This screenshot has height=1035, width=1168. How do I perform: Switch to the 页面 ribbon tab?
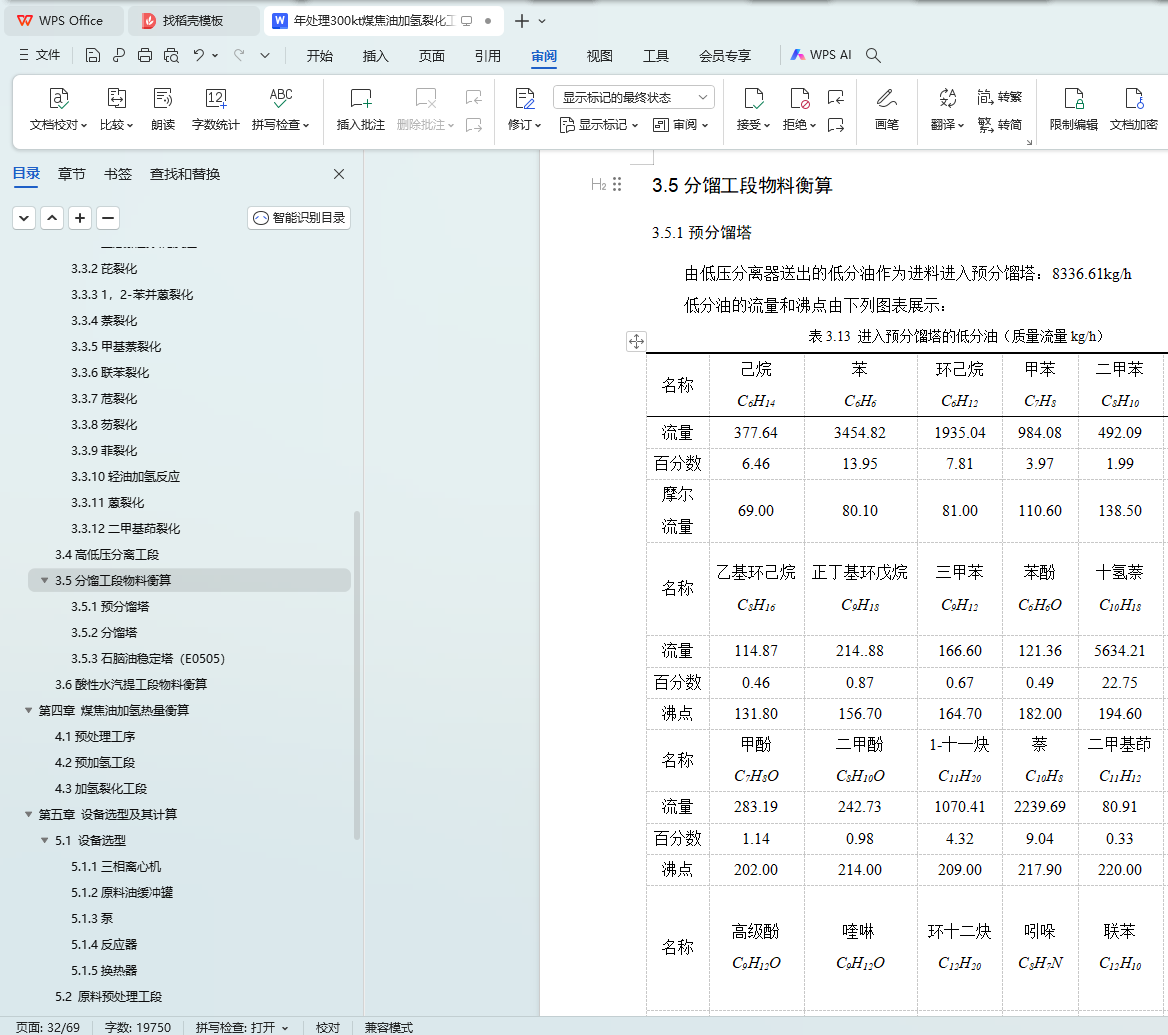[431, 56]
